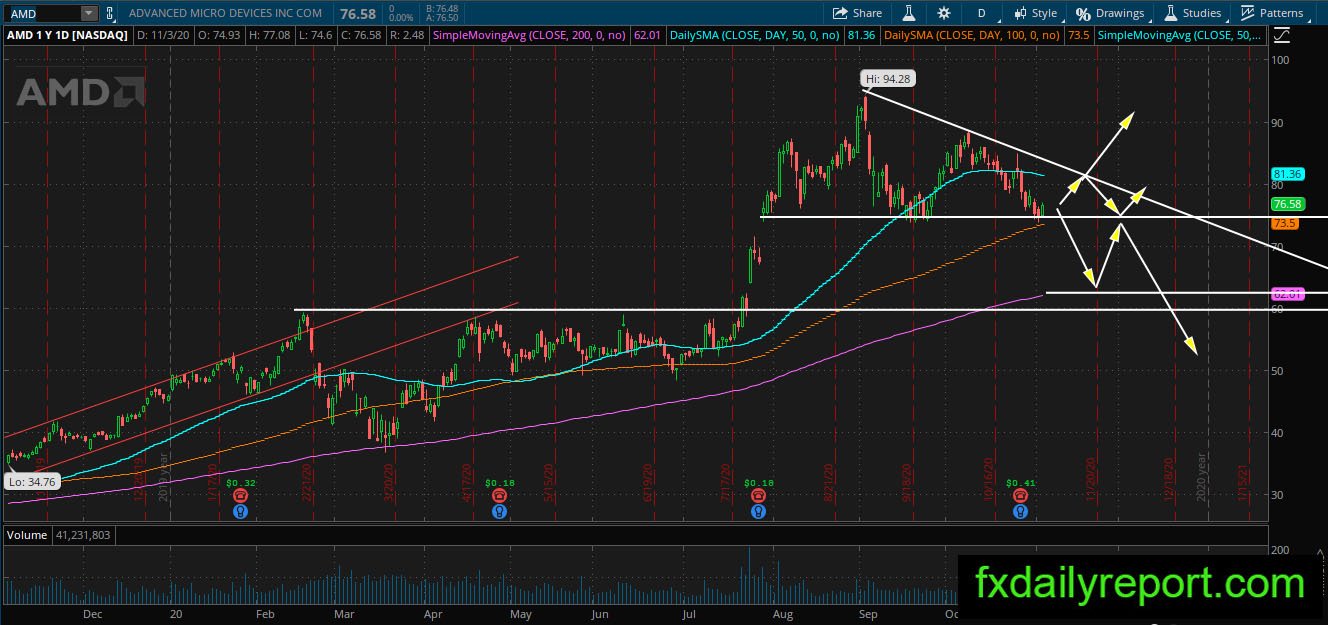Click blue lightbulb icon under April earnings
Image resolution: width=1328 pixels, height=625 pixels.
click(499, 510)
